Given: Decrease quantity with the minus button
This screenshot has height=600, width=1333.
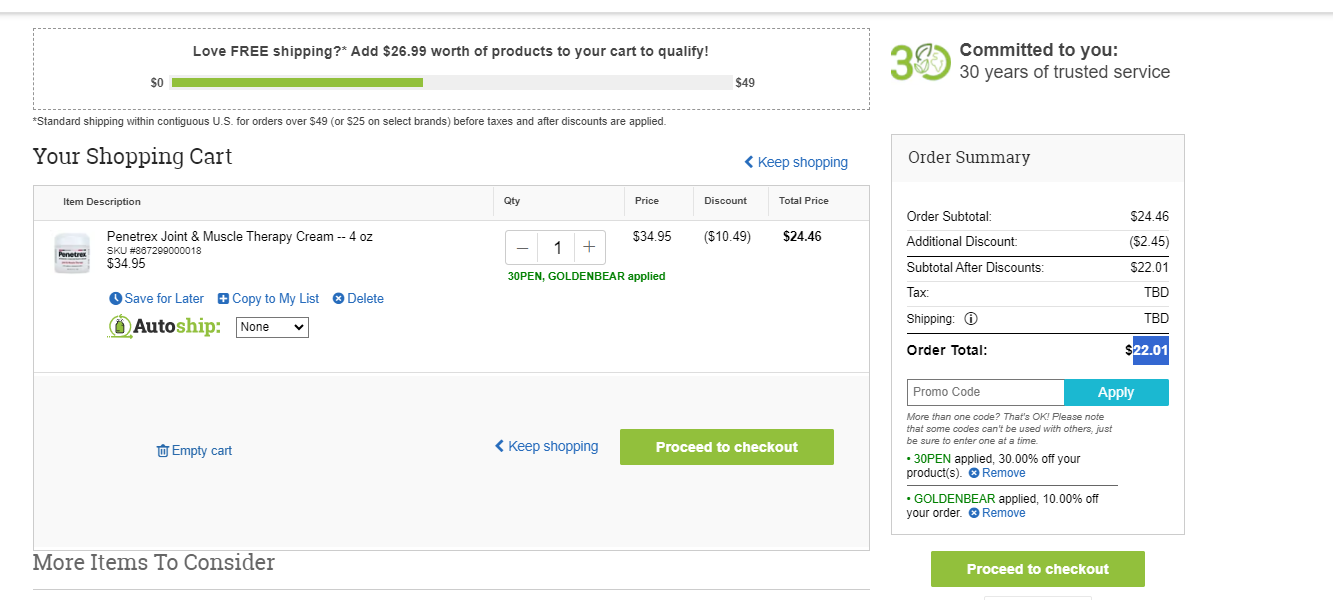Looking at the screenshot, I should pos(522,248).
